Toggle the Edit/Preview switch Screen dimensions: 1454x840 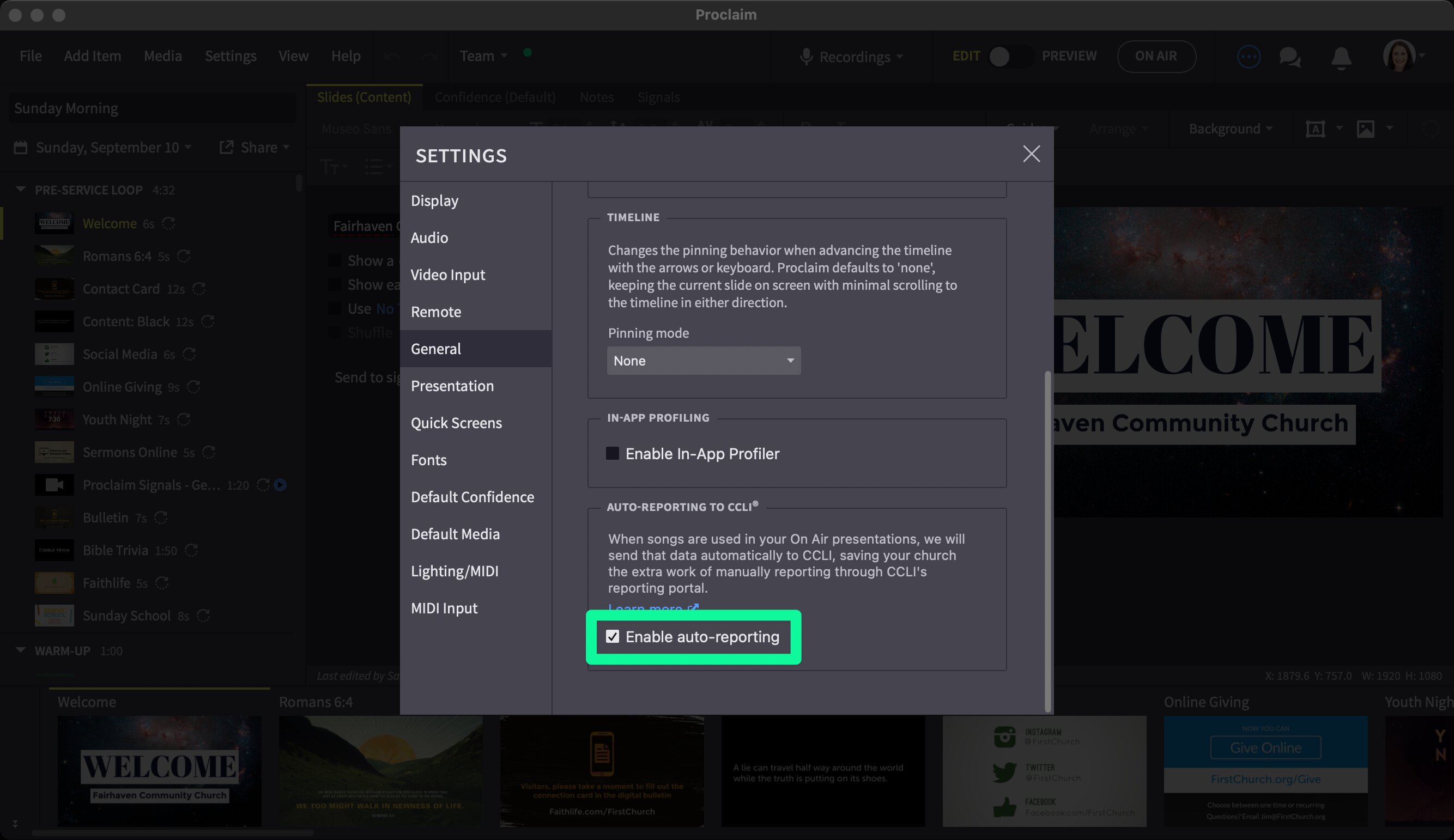(1010, 57)
